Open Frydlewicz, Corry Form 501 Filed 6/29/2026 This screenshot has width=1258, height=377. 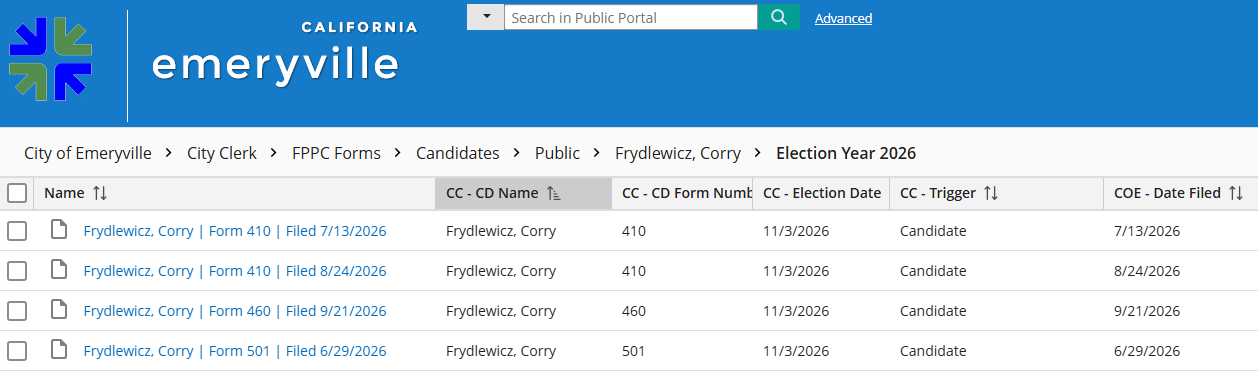pos(235,351)
